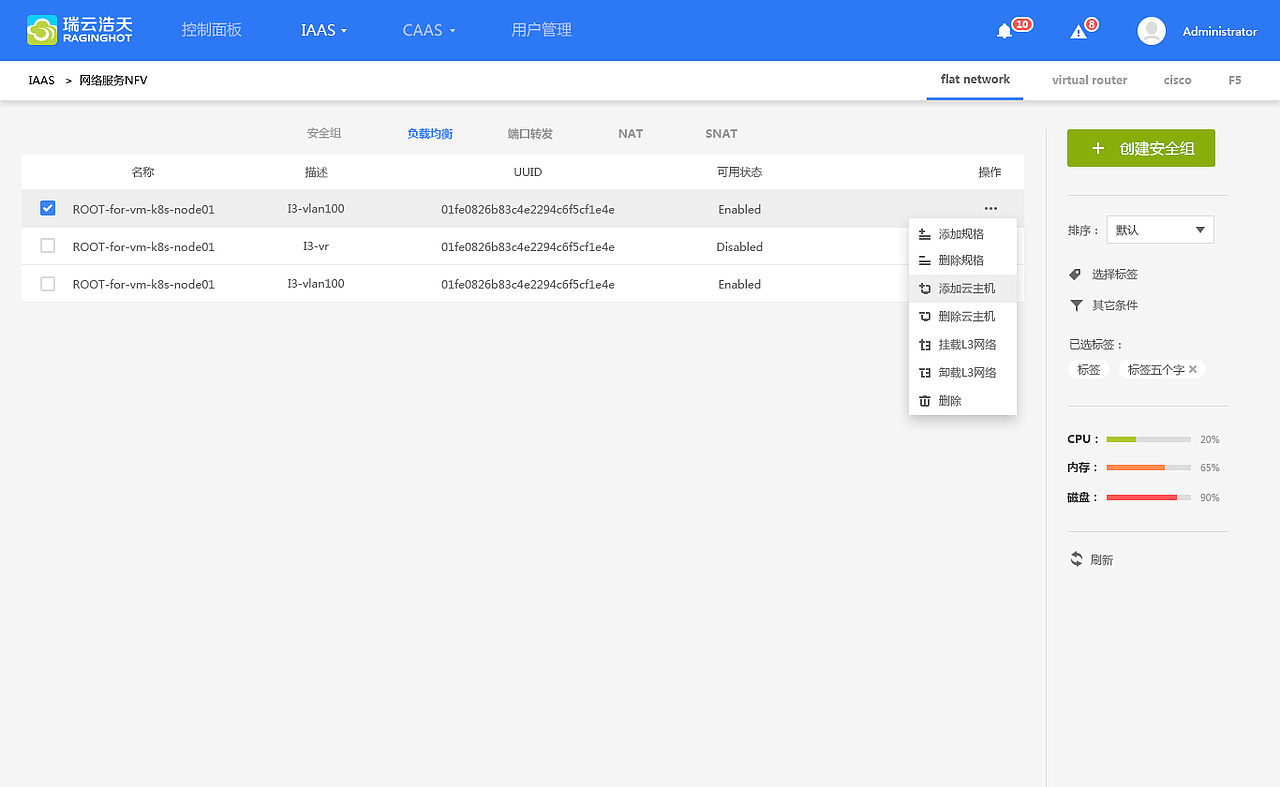Select the 安全组 sub-tab
The width and height of the screenshot is (1280, 787).
coord(324,133)
